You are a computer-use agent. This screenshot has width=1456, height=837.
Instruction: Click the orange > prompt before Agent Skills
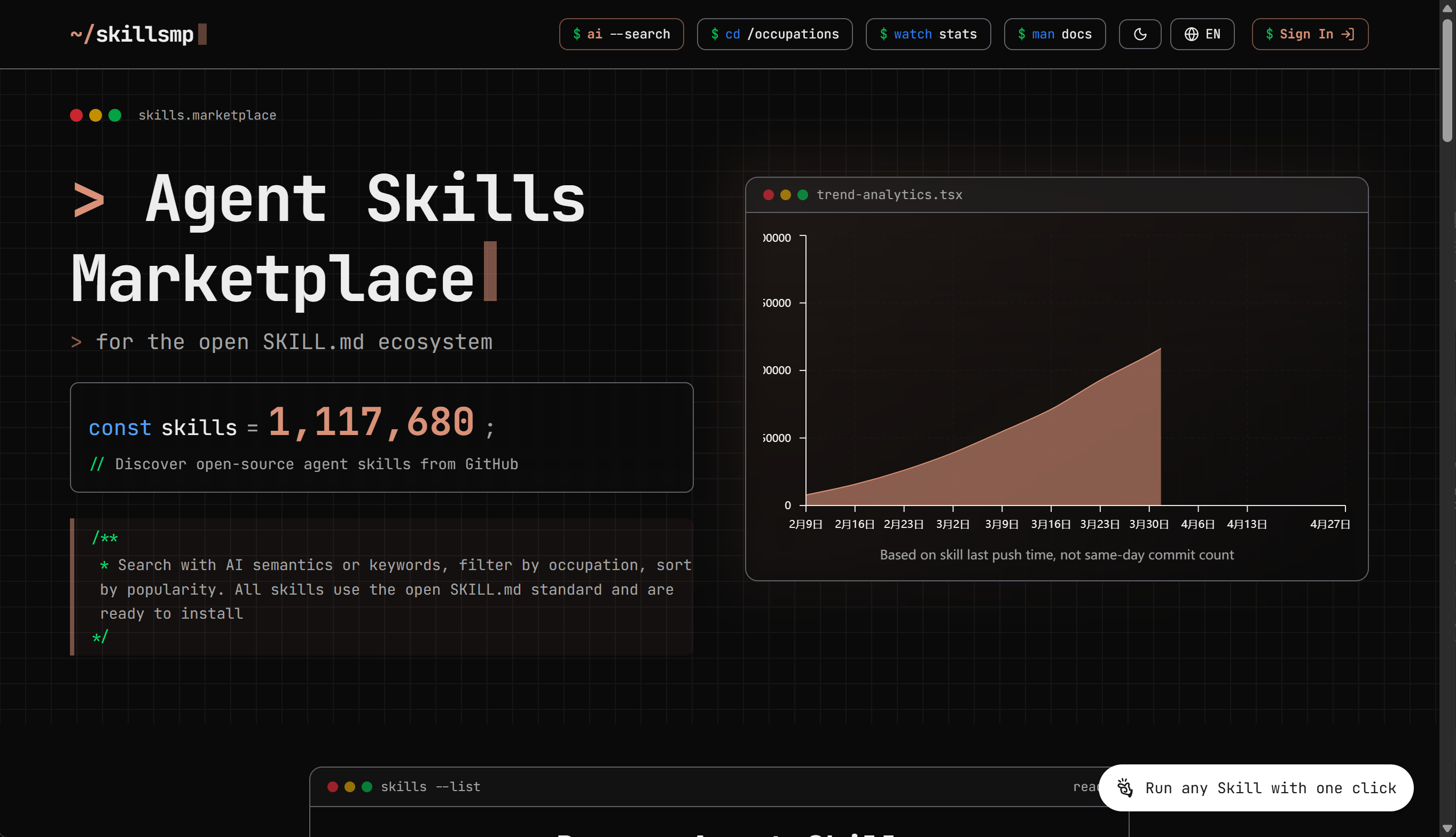point(89,200)
